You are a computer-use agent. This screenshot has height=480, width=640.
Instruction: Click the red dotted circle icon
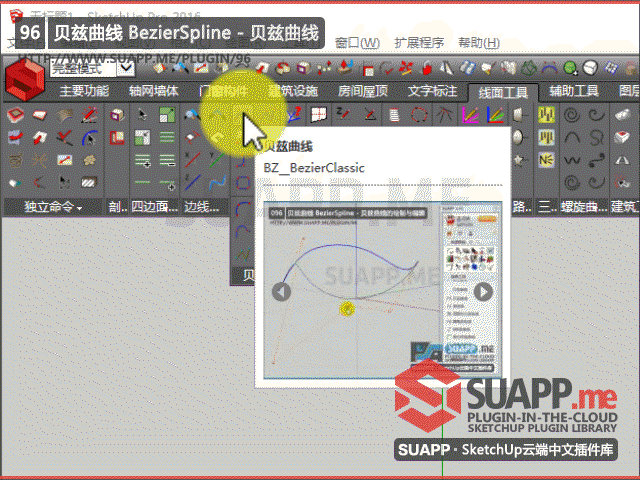click(x=419, y=115)
